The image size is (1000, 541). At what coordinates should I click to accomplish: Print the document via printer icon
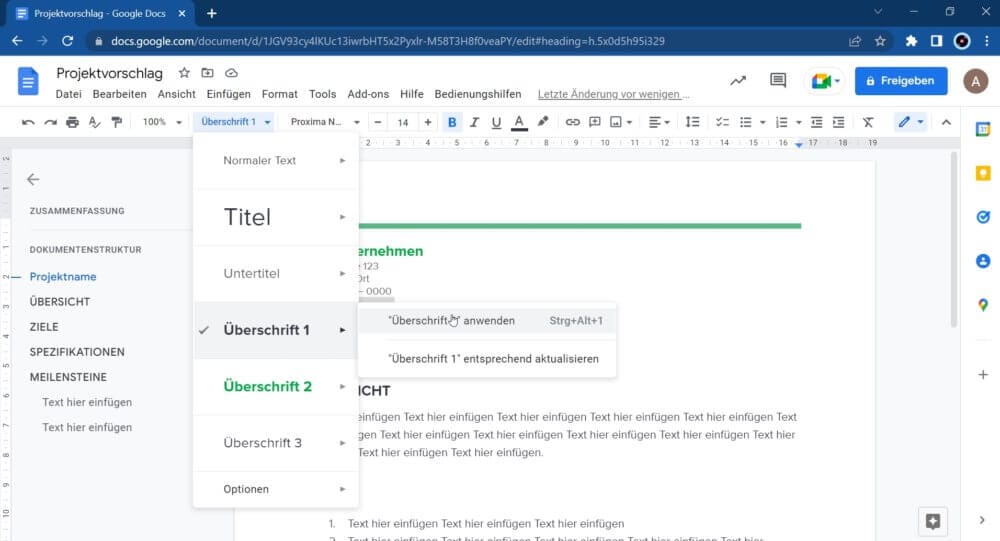point(72,122)
